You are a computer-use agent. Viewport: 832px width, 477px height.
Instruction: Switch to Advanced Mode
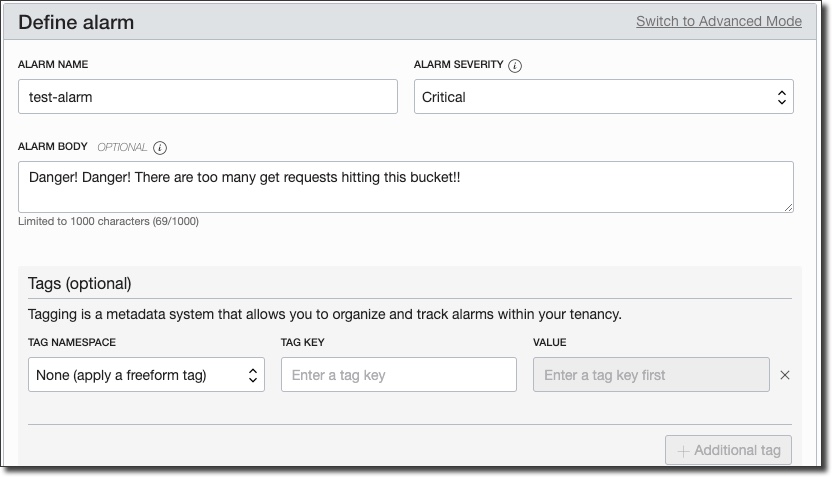pyautogui.click(x=718, y=21)
